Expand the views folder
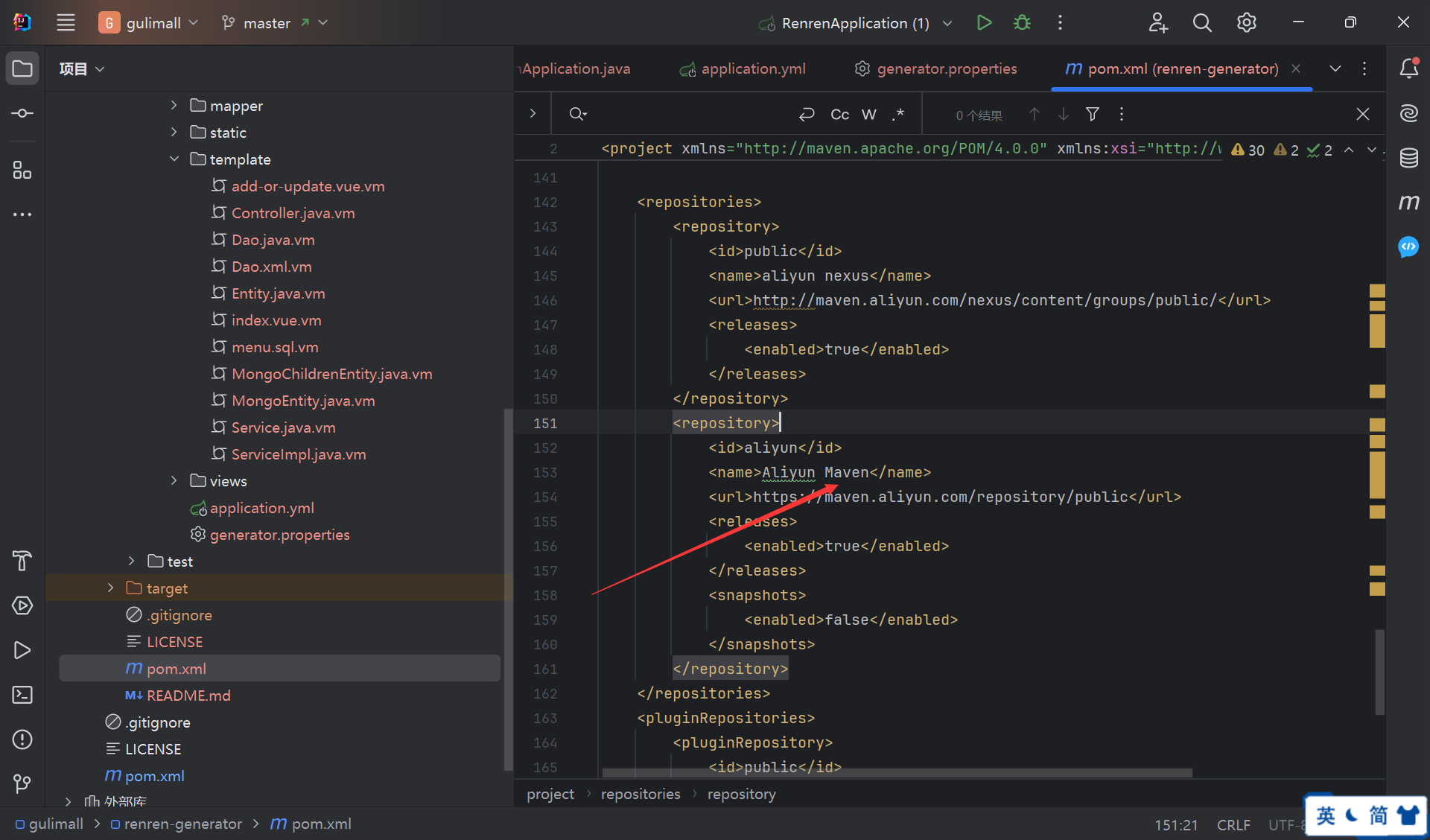The width and height of the screenshot is (1430, 840). (x=174, y=481)
